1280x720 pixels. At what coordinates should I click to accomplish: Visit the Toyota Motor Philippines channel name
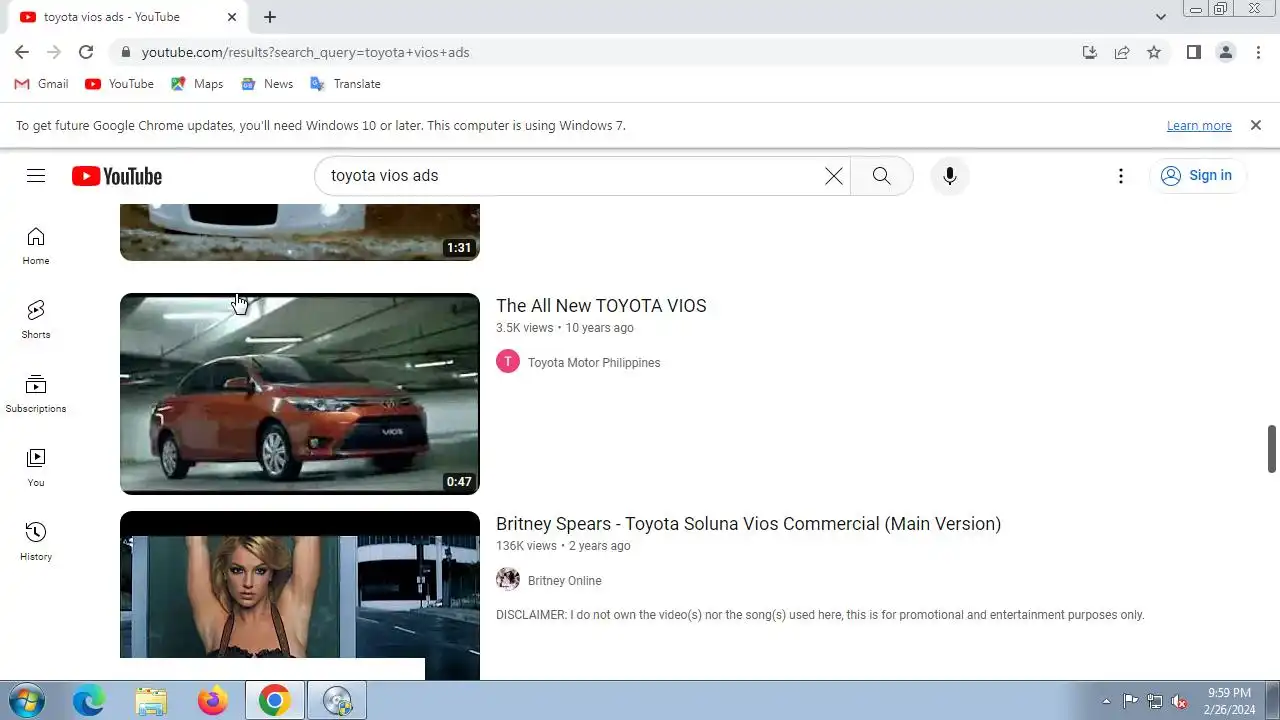(594, 363)
